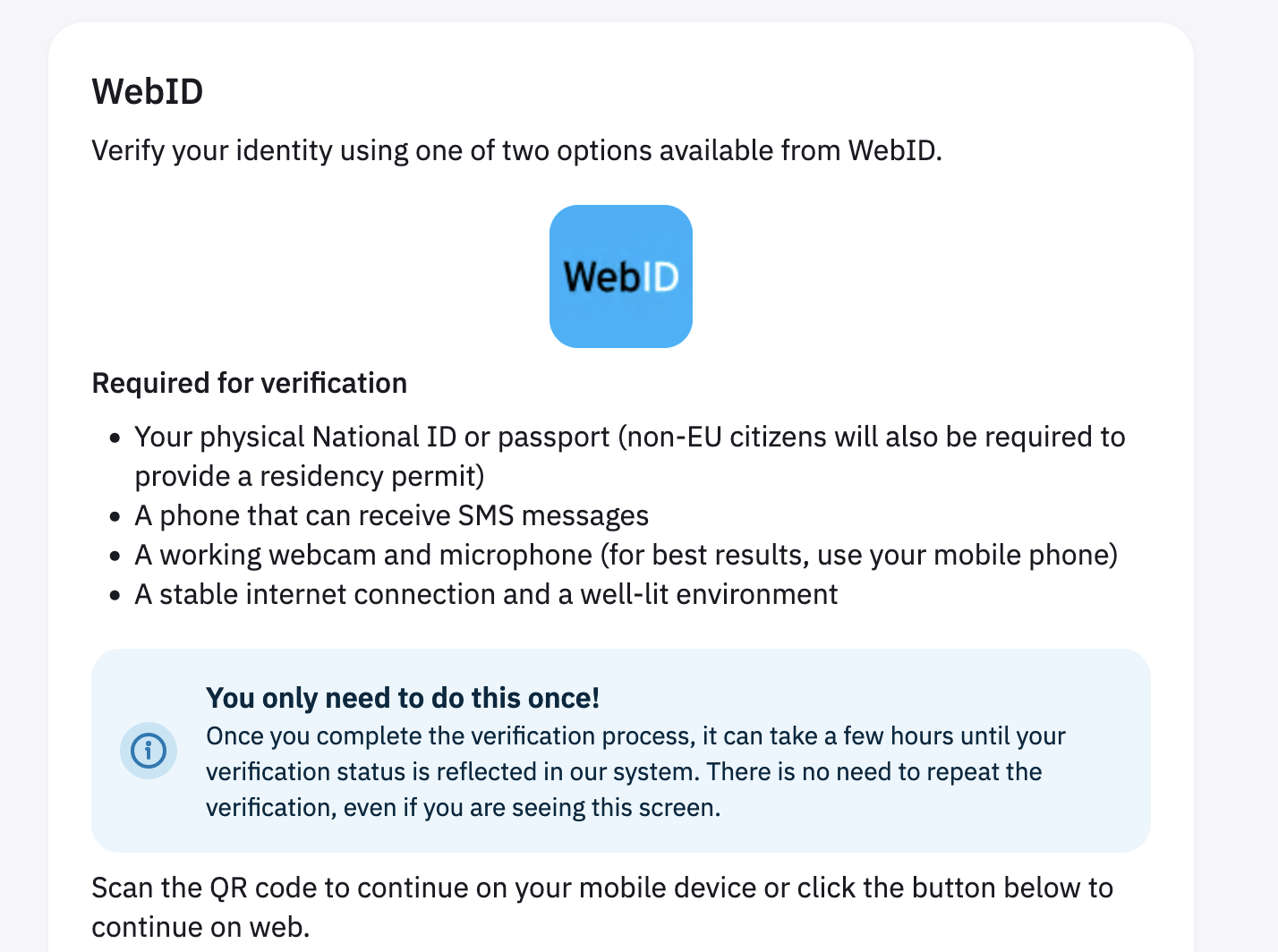Click 'verification, even if you are seeing this screen'
The image size is (1278, 952).
pyautogui.click(x=463, y=807)
